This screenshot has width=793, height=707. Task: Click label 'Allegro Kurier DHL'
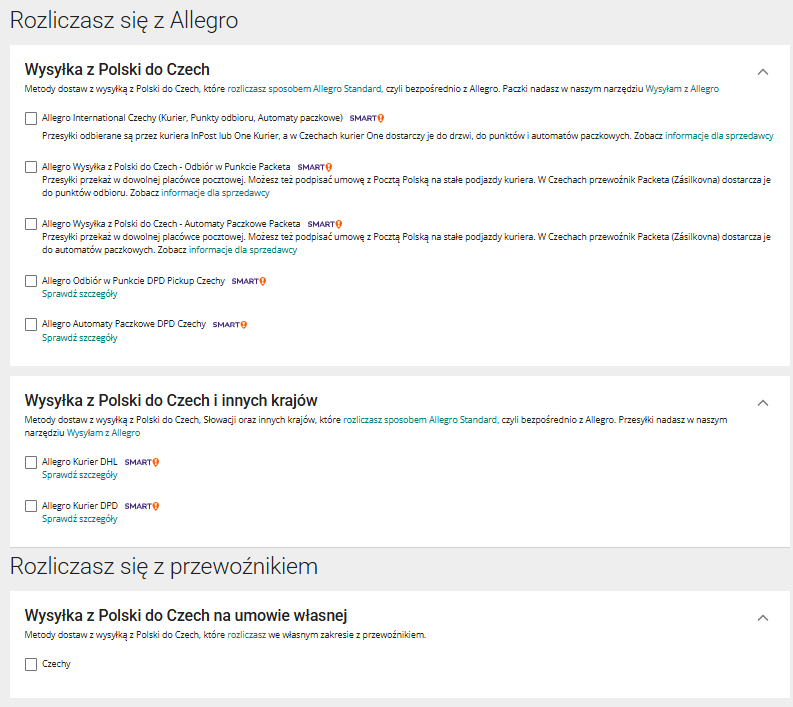point(79,462)
